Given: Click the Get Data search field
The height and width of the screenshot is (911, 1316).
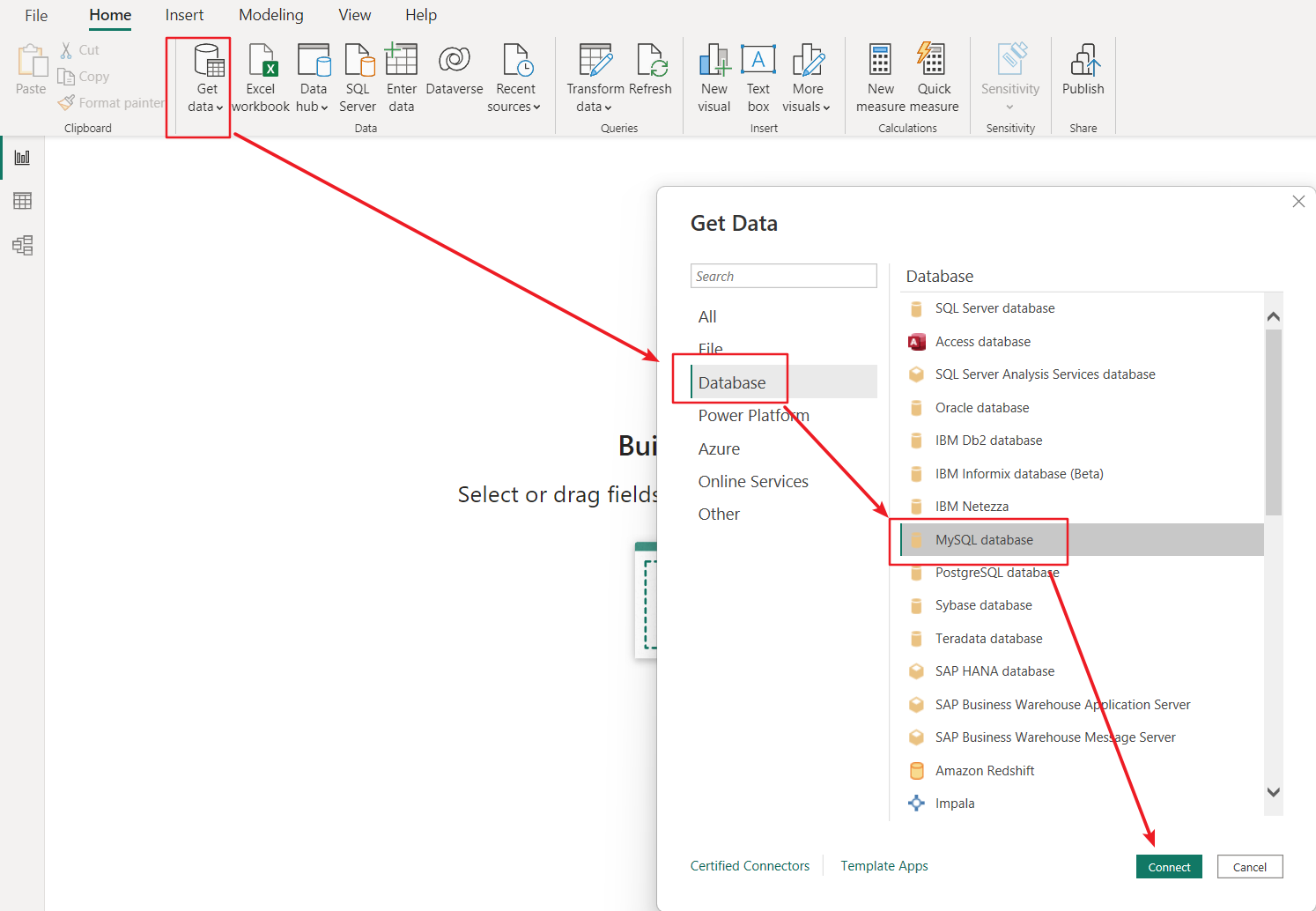Looking at the screenshot, I should 783,275.
